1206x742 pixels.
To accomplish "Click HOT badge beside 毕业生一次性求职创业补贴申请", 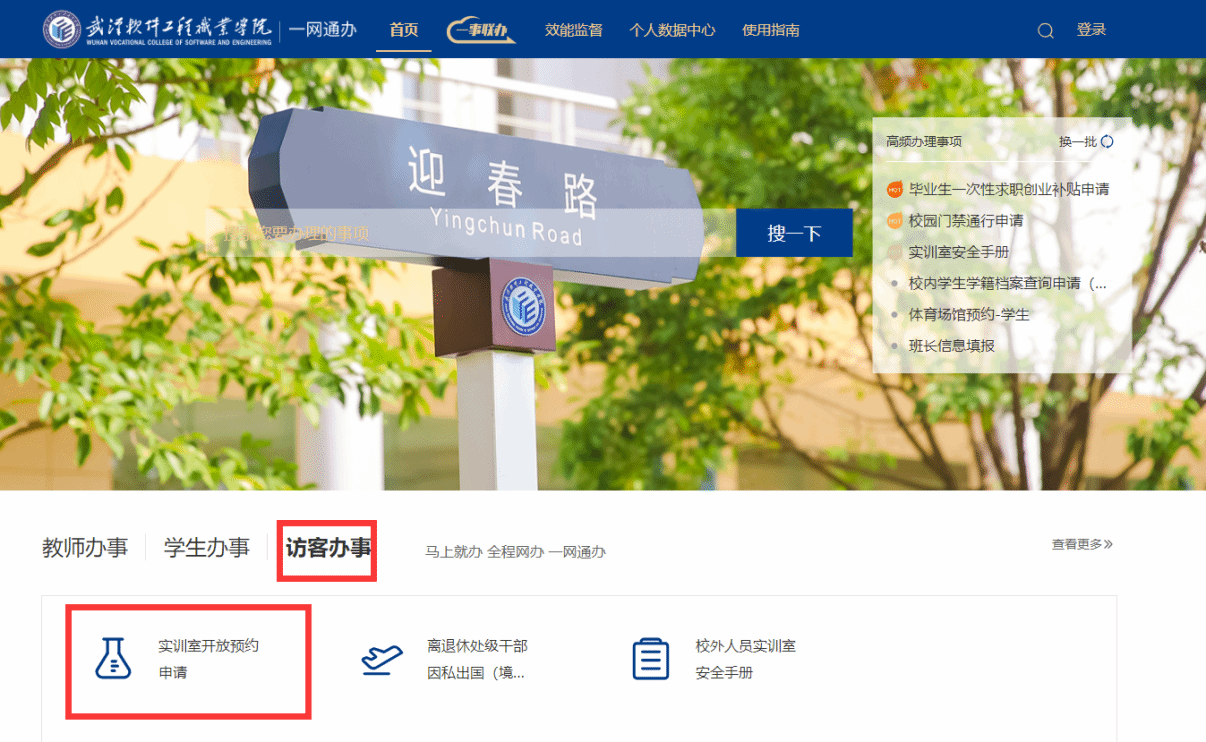I will tap(894, 189).
